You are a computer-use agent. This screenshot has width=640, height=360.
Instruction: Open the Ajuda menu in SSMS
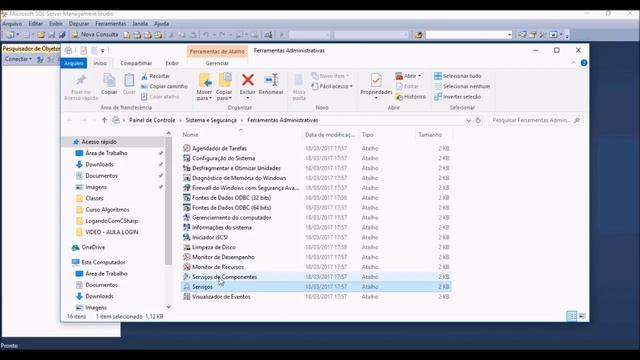coord(162,24)
